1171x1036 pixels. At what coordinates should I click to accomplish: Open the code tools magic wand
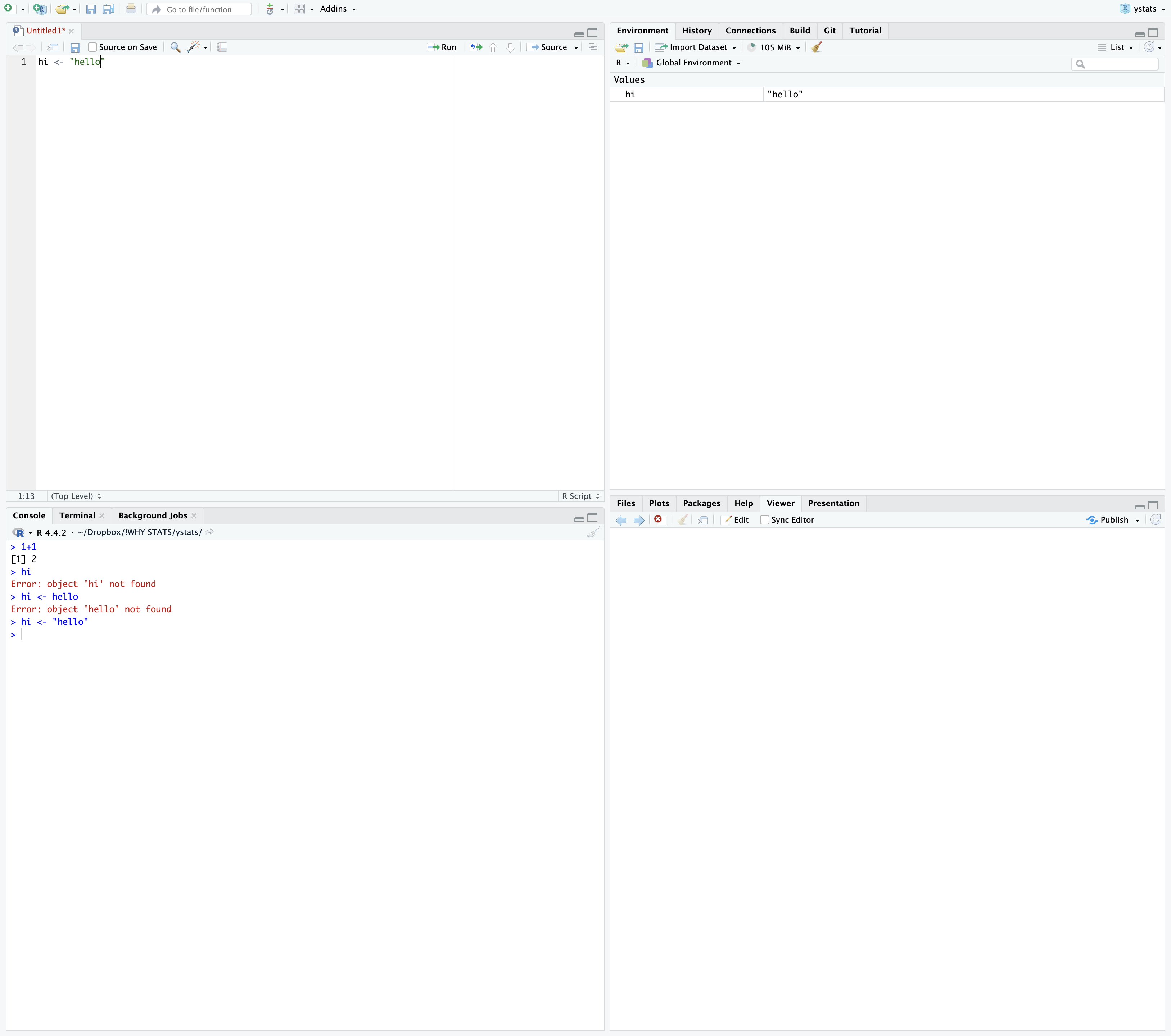[194, 47]
